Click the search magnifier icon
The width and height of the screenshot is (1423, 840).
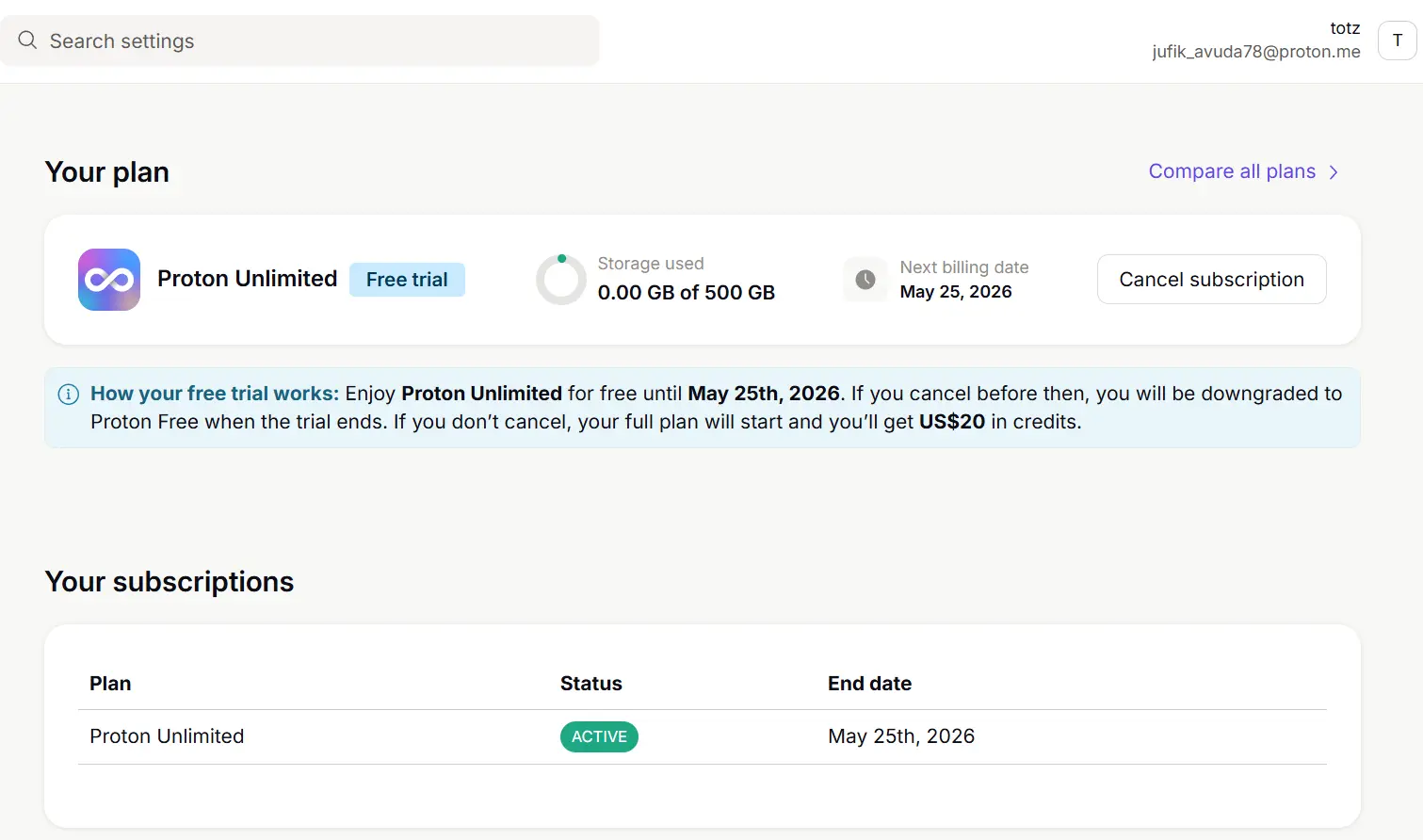[27, 40]
